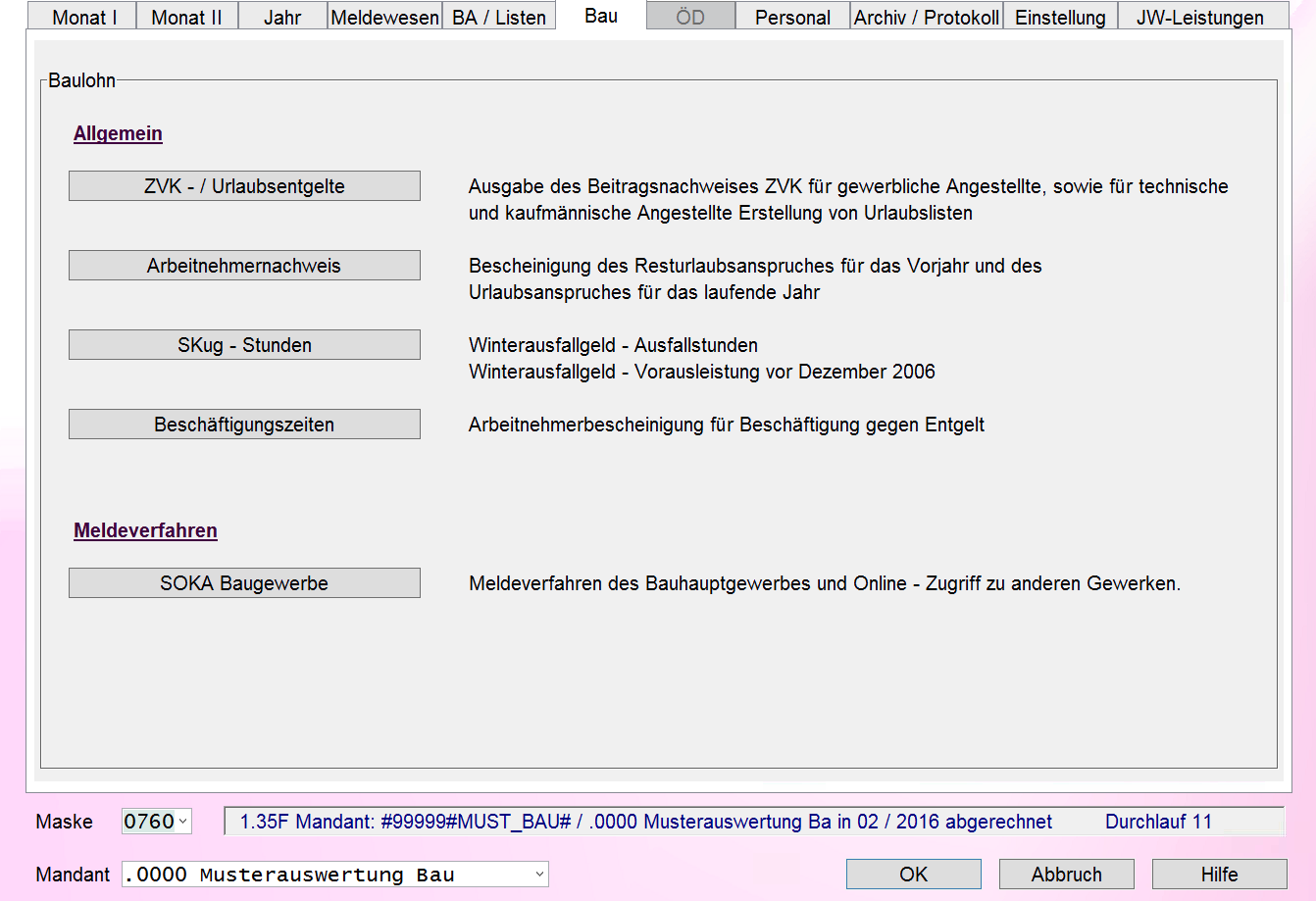Screen dimensions: 1316x901
Task: Click the ÖD tab
Action: click(690, 17)
